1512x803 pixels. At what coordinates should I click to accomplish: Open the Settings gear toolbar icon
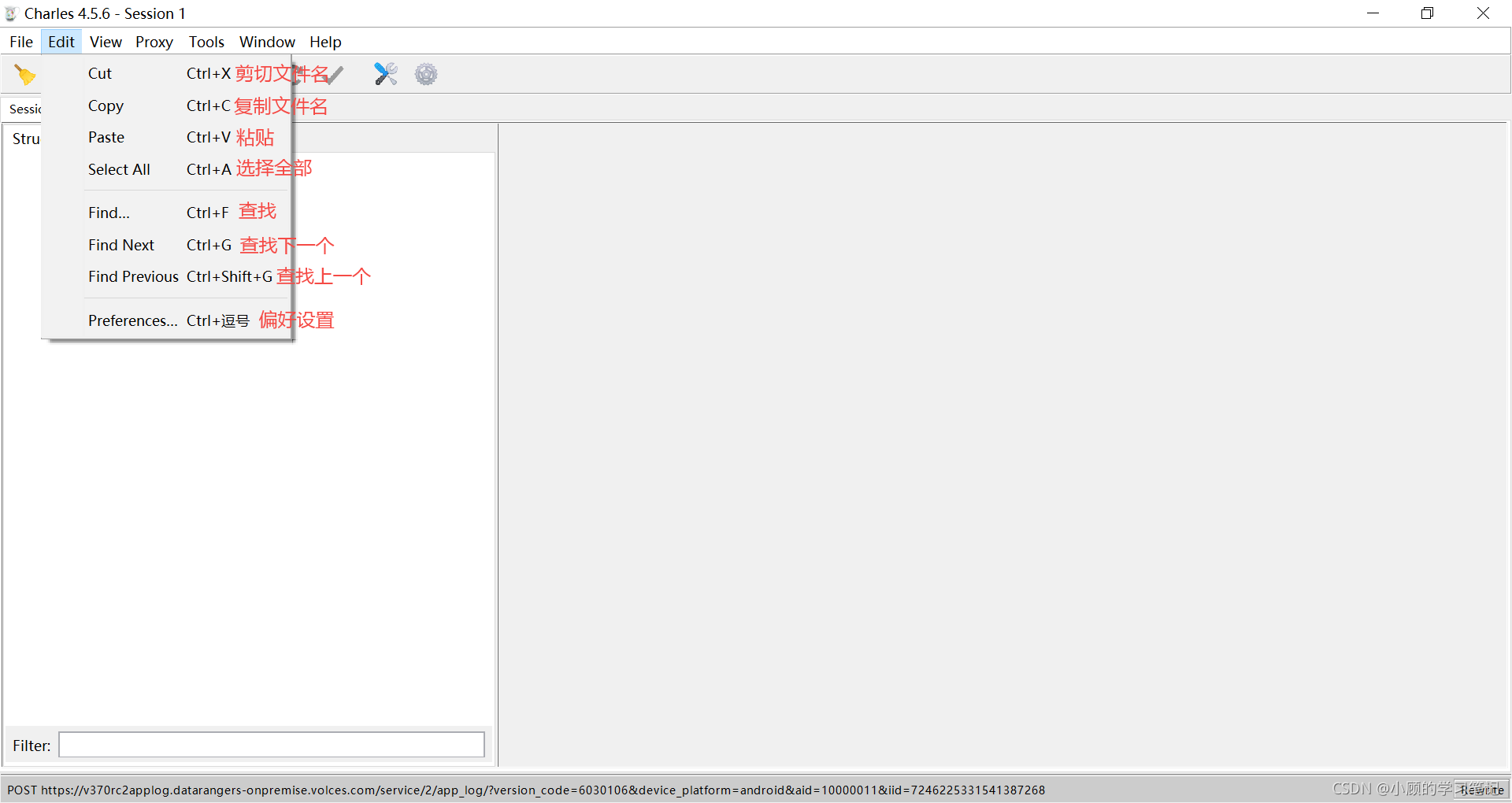426,74
